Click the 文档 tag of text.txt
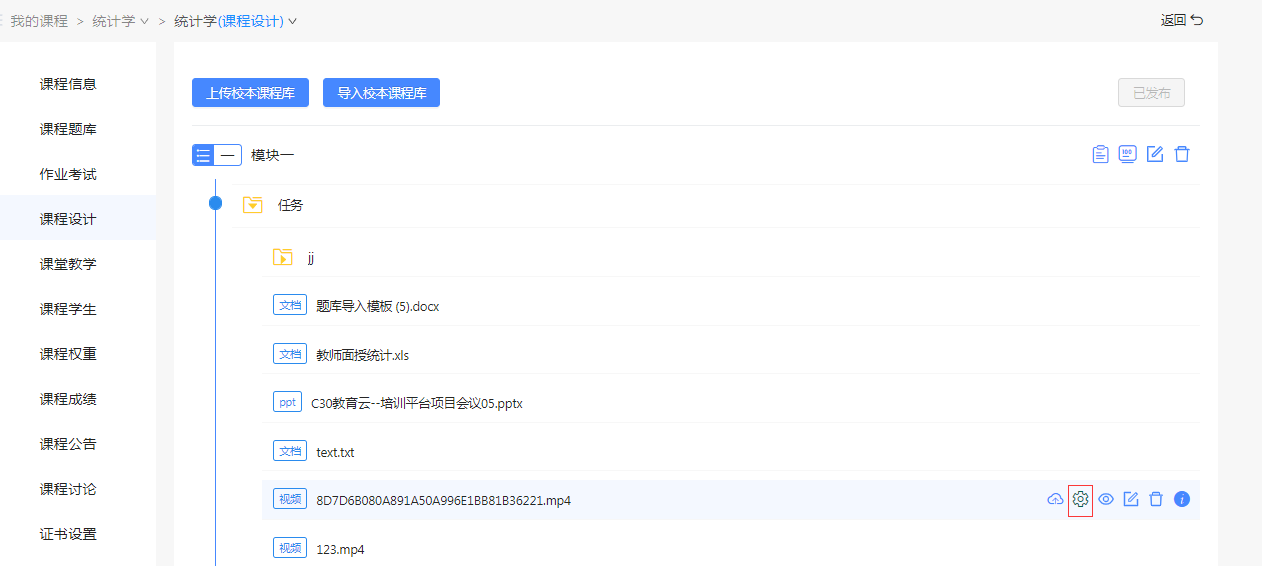 coord(290,451)
